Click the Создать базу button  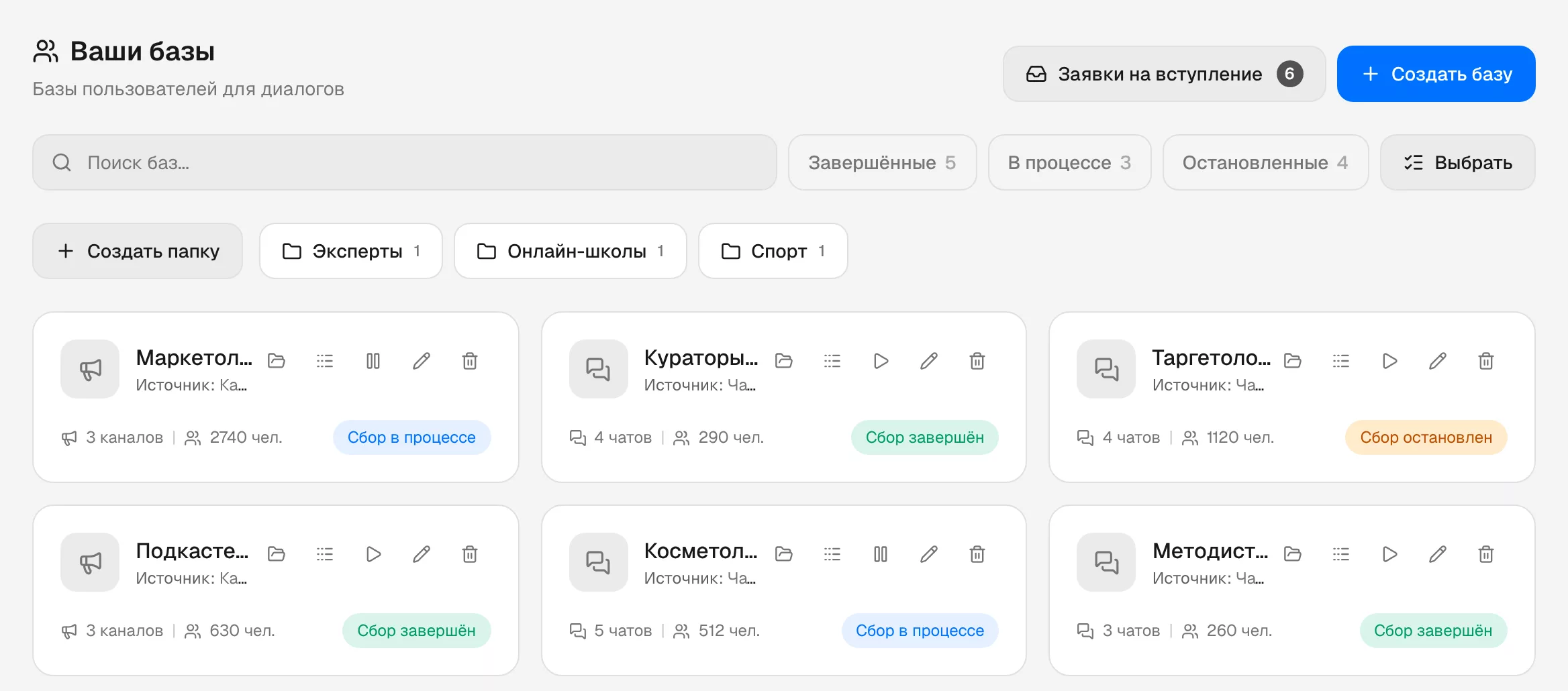(x=1436, y=74)
